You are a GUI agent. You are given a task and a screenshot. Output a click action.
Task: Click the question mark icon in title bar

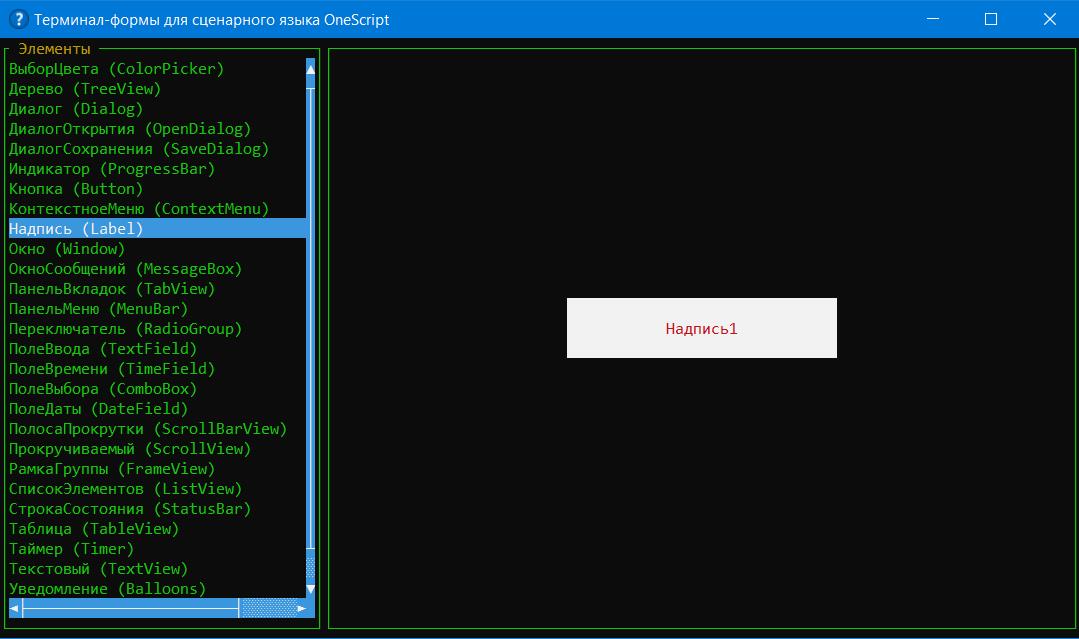coord(17,19)
